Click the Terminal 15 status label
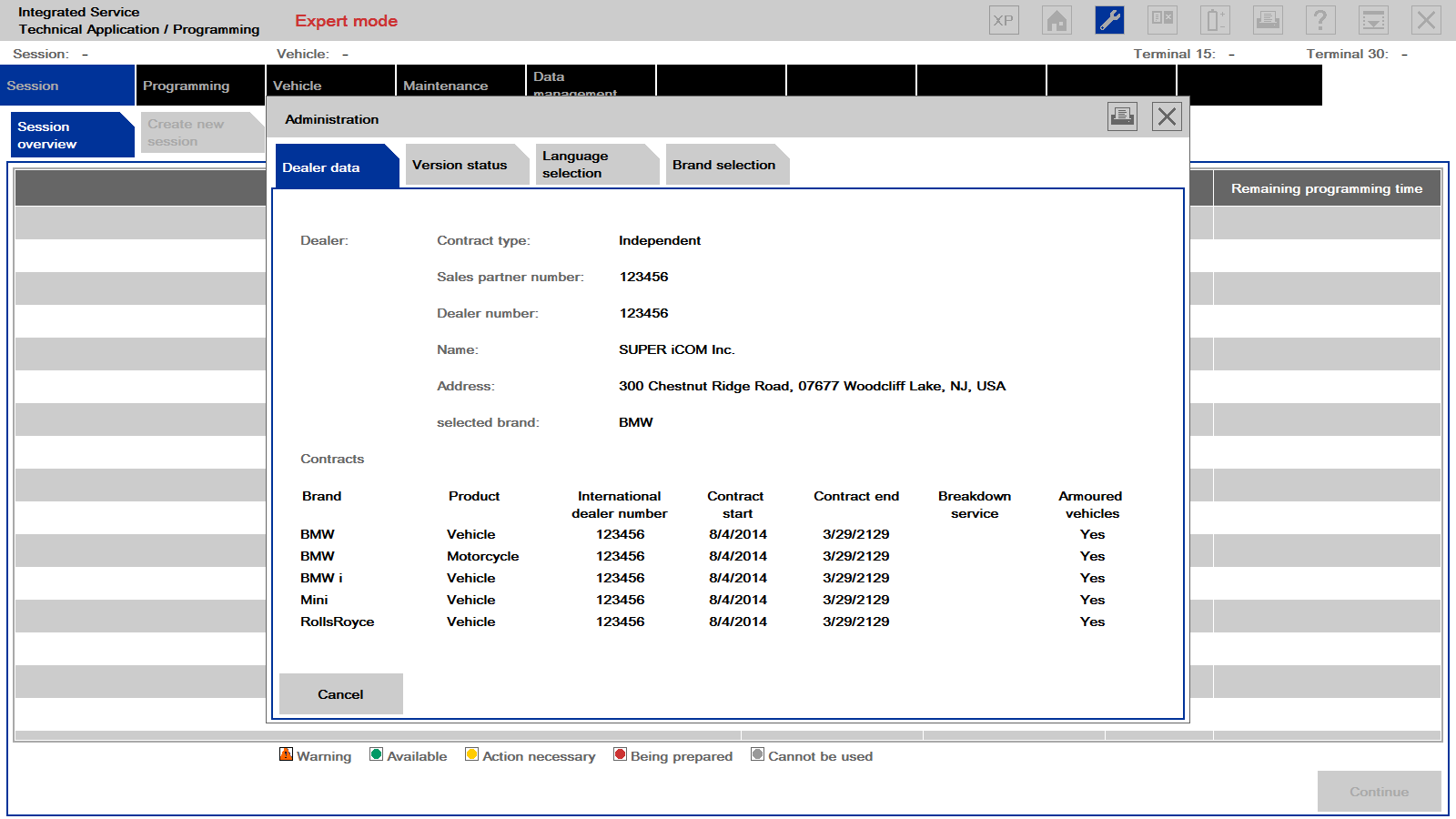The image size is (1456, 819). (1174, 54)
